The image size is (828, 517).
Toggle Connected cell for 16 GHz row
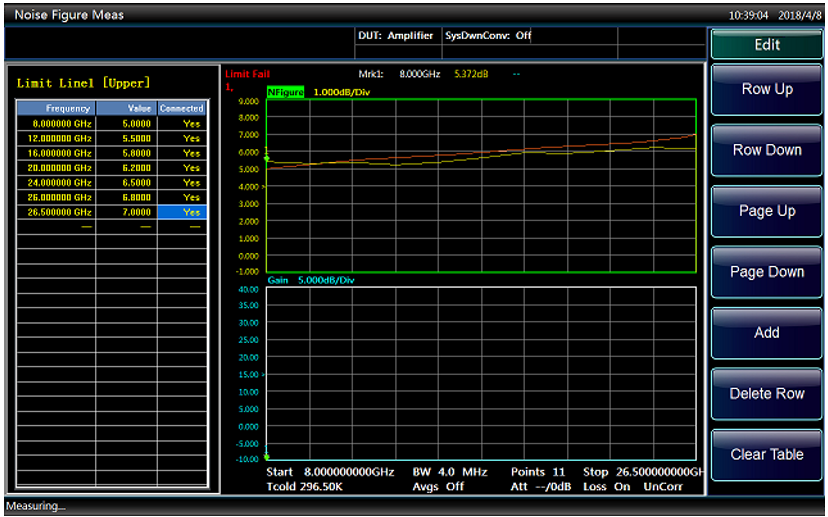(x=182, y=153)
